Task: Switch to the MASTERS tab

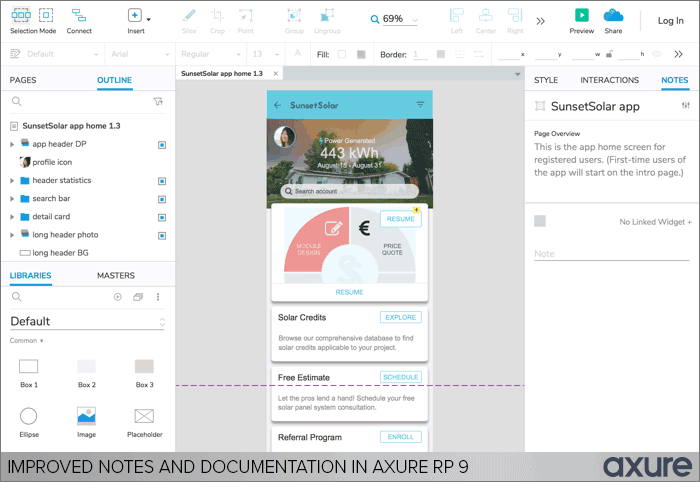Action: coord(116,275)
